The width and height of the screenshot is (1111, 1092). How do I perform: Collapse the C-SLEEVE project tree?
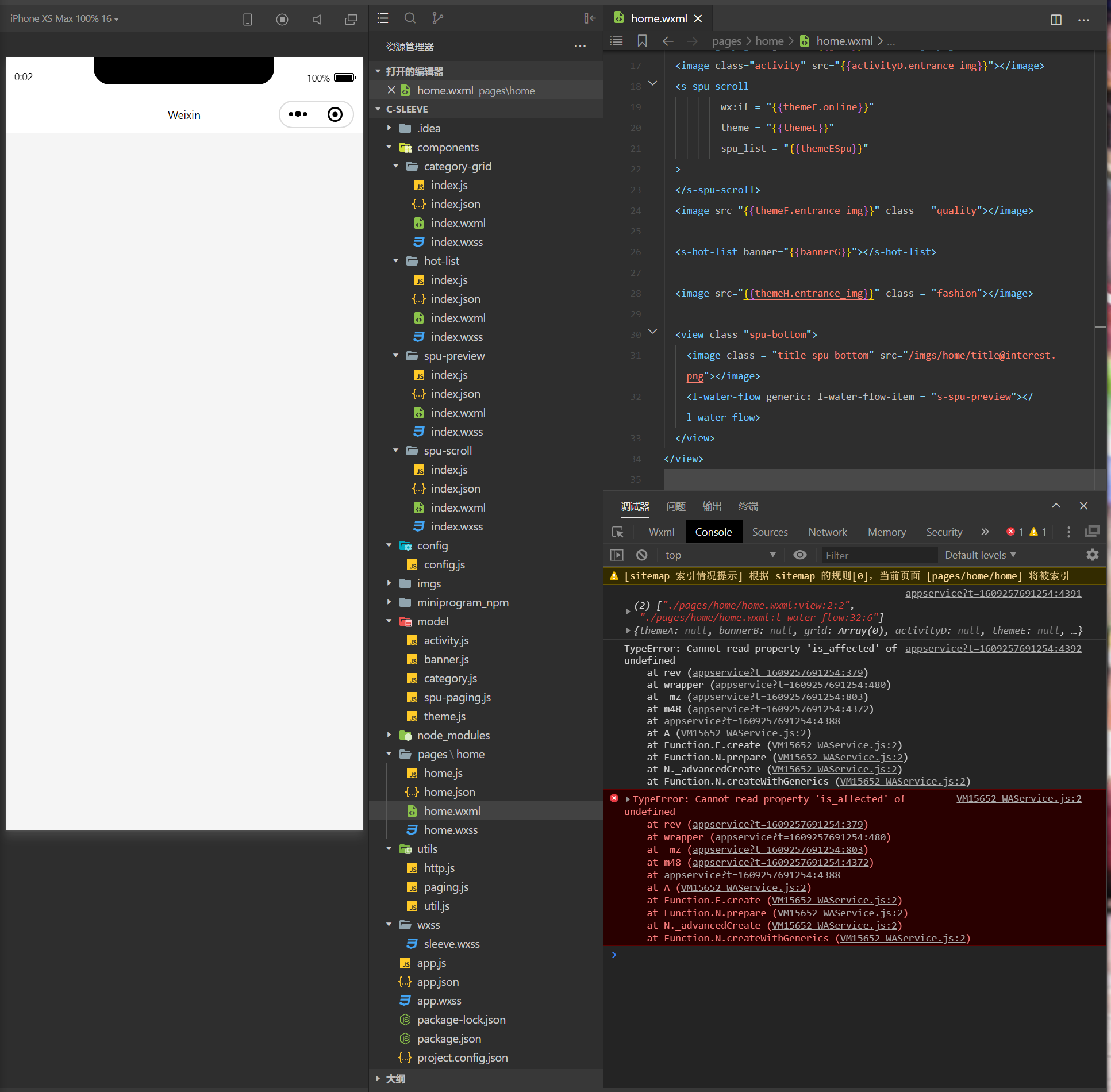click(378, 109)
